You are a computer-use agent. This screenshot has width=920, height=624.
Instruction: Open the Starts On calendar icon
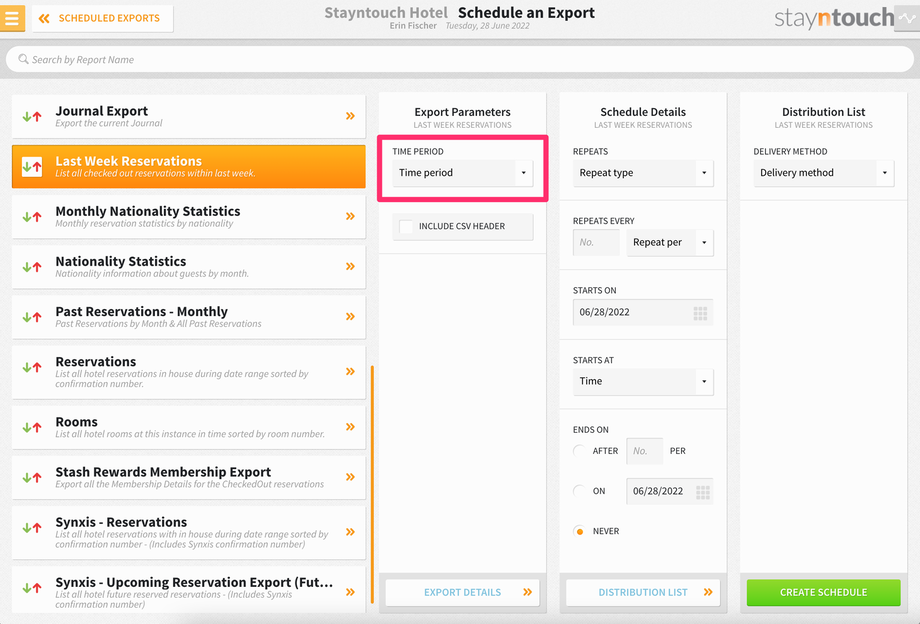tap(700, 313)
